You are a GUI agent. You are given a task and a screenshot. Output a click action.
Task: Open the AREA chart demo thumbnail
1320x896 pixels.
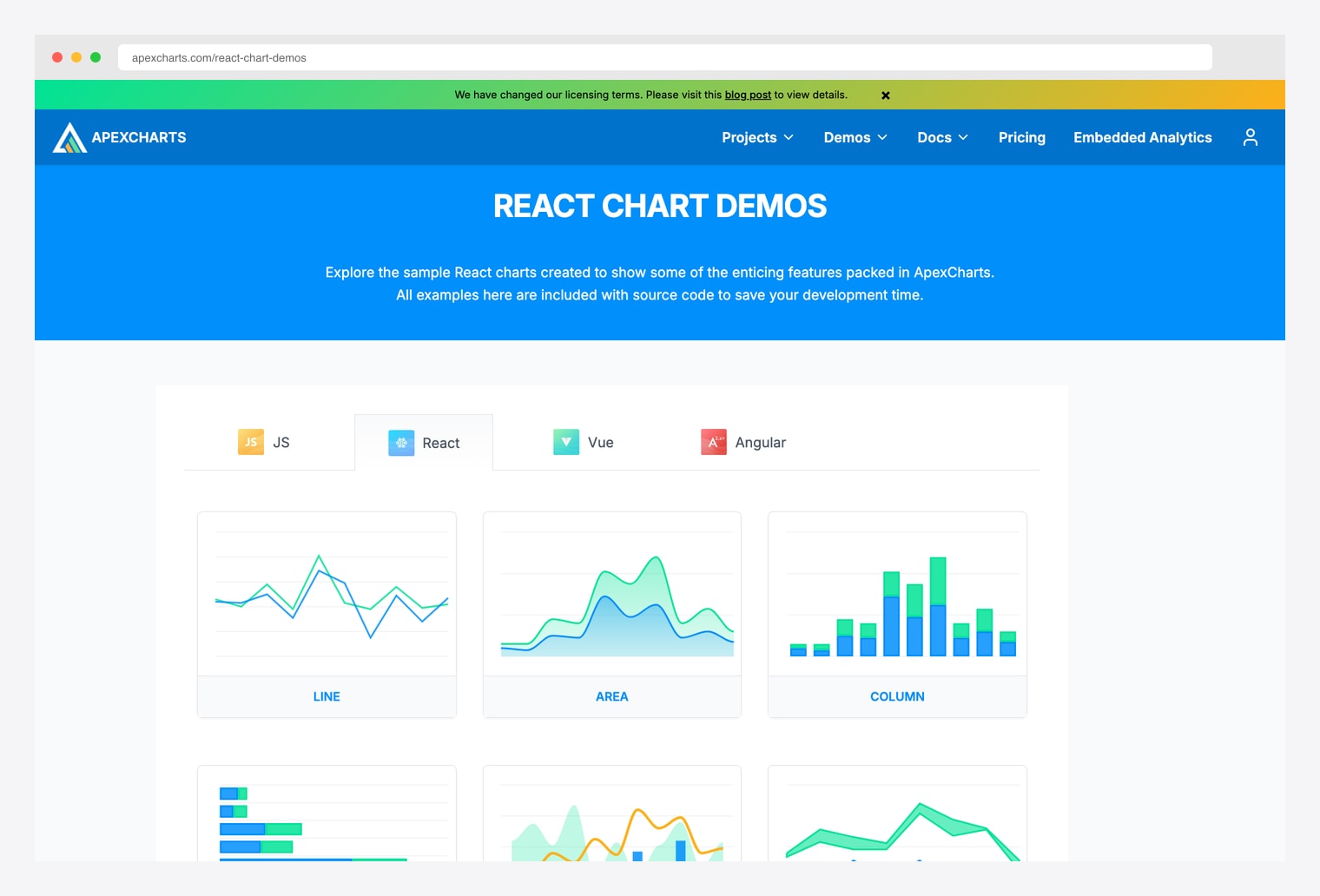click(612, 594)
